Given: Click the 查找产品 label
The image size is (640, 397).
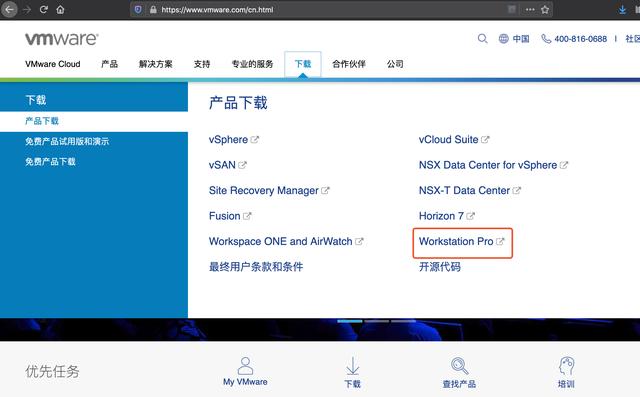Looking at the screenshot, I should (x=459, y=384).
